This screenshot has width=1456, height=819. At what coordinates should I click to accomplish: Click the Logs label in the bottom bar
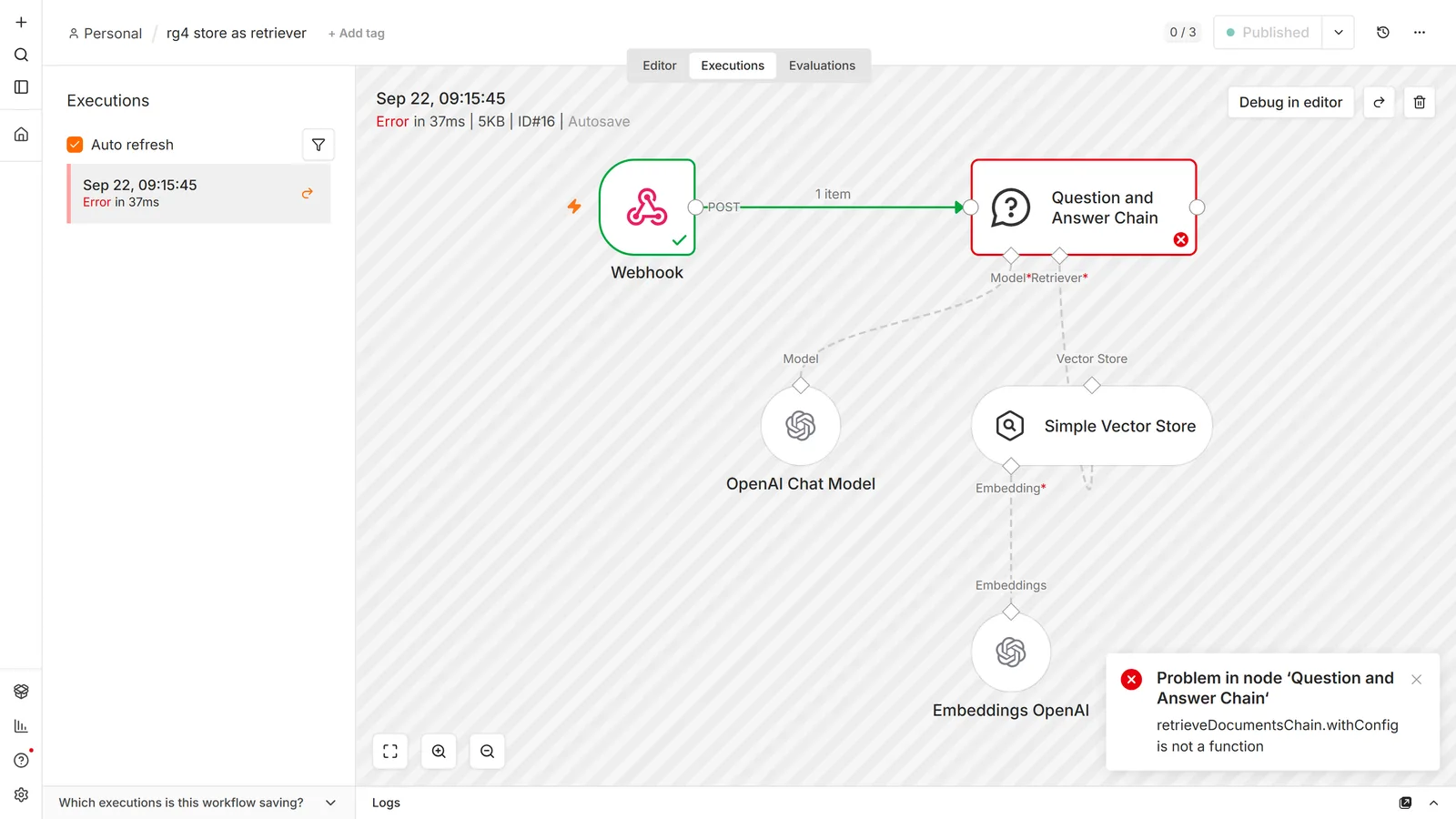click(x=386, y=803)
